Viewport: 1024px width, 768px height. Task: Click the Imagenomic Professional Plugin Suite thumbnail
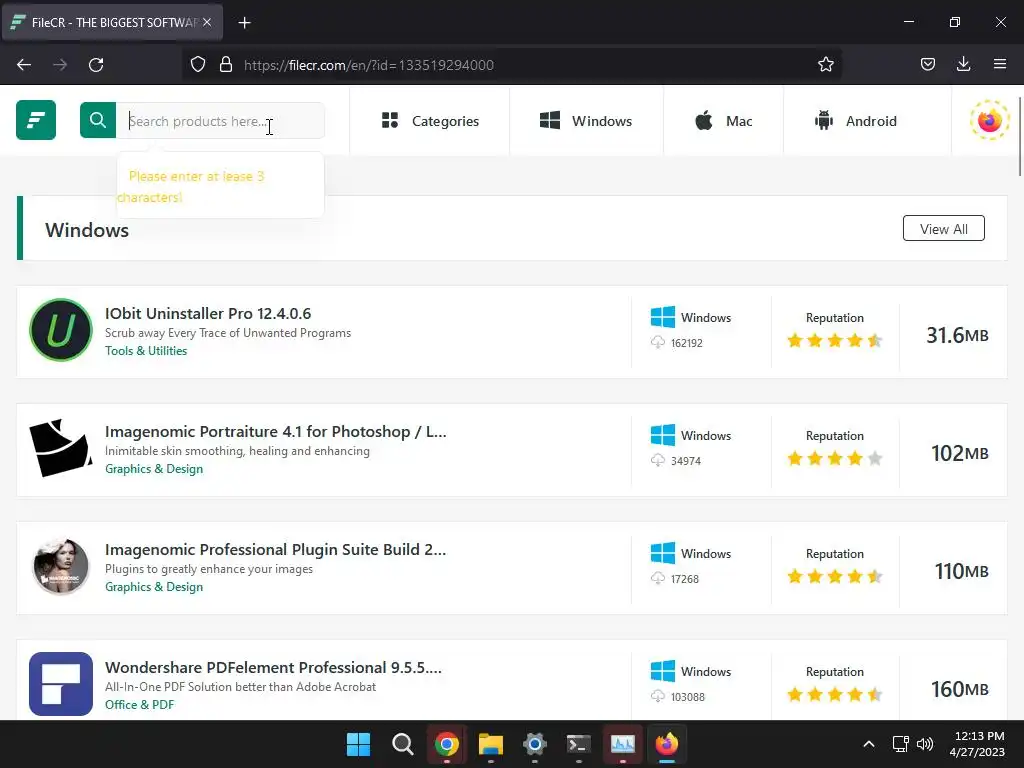tap(61, 566)
